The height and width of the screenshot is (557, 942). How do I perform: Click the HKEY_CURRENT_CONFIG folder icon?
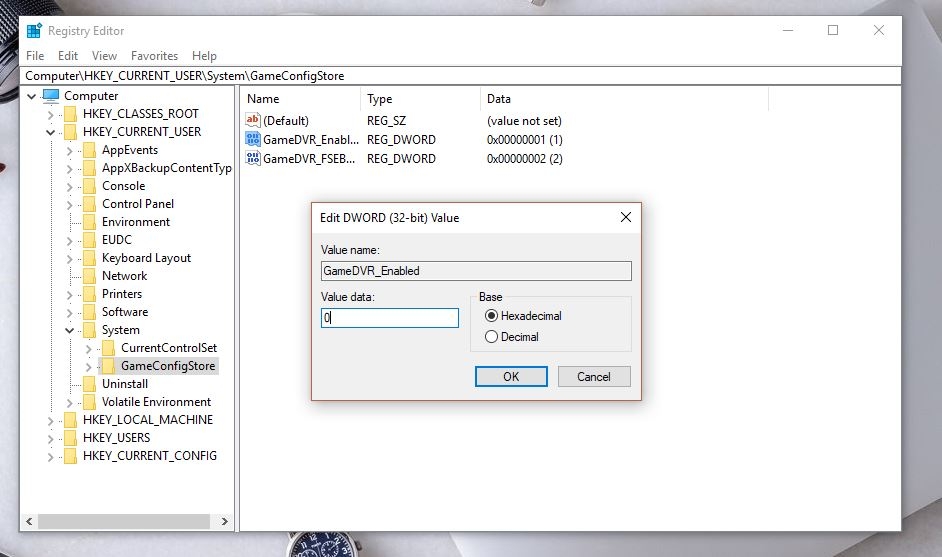70,456
